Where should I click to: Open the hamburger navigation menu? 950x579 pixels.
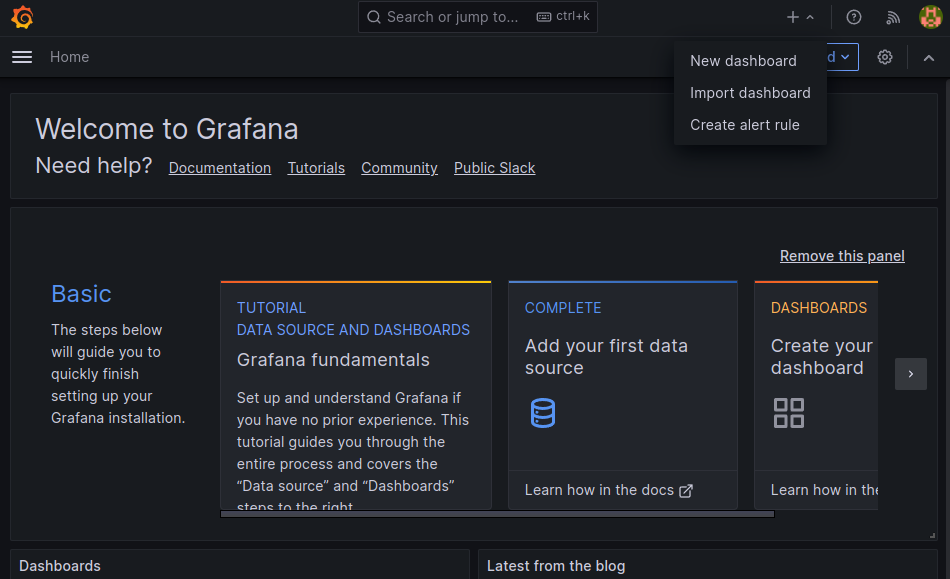22,57
